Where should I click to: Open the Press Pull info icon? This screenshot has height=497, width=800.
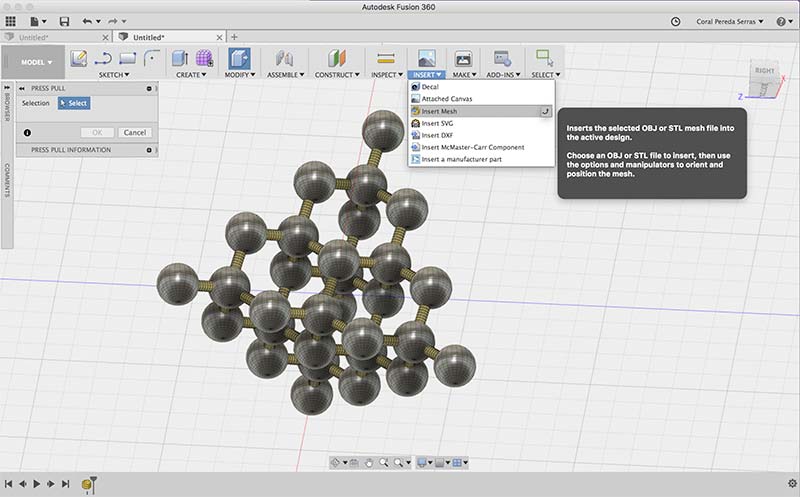[28, 133]
